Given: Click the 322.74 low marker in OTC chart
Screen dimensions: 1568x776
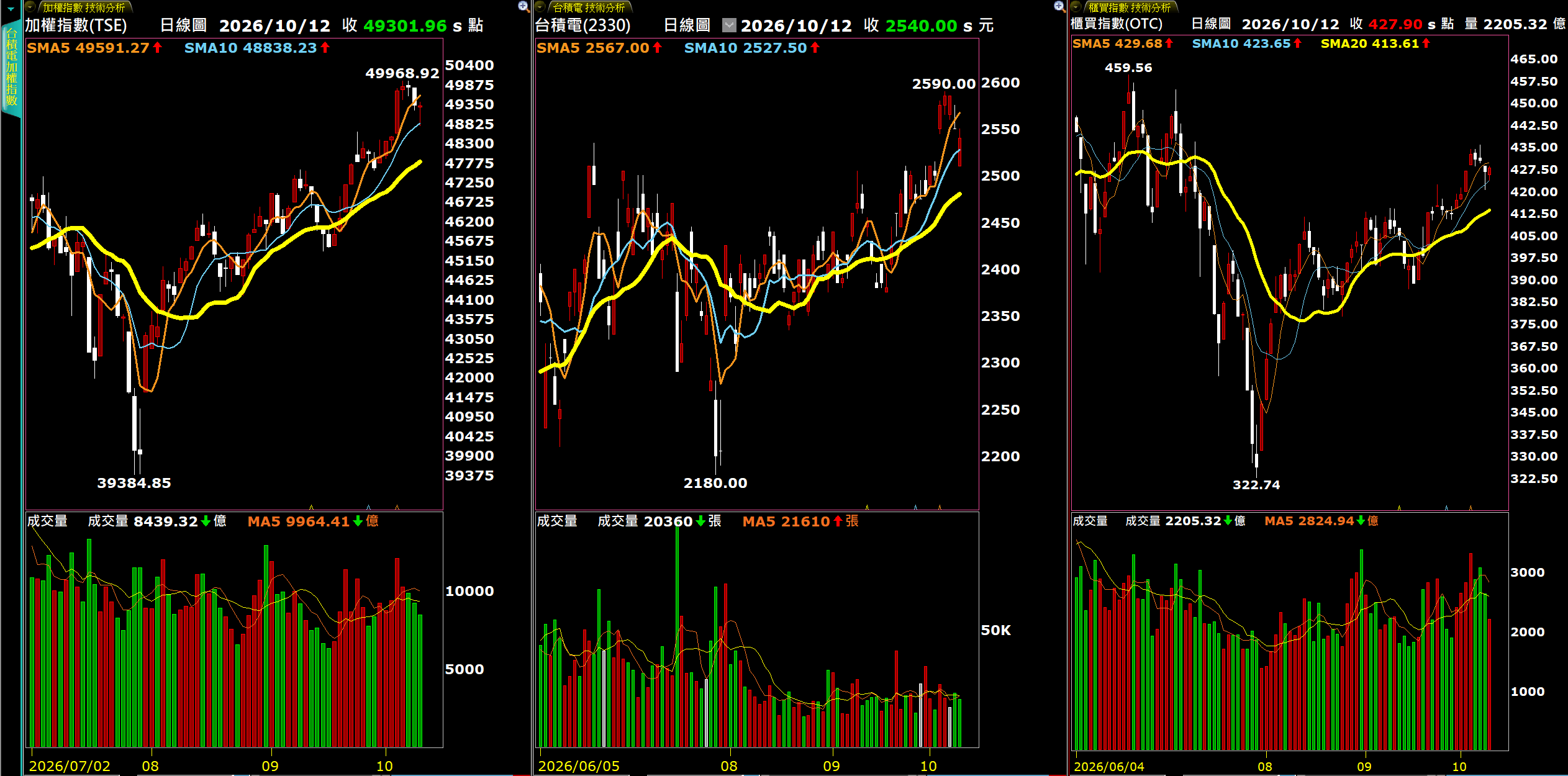Looking at the screenshot, I should point(1256,485).
